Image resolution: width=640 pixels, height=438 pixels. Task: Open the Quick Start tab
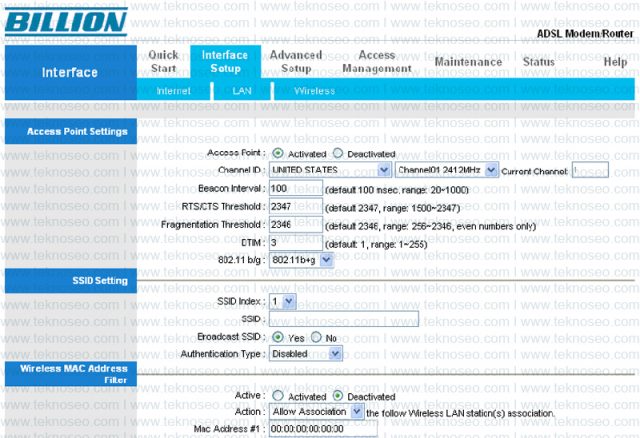163,62
